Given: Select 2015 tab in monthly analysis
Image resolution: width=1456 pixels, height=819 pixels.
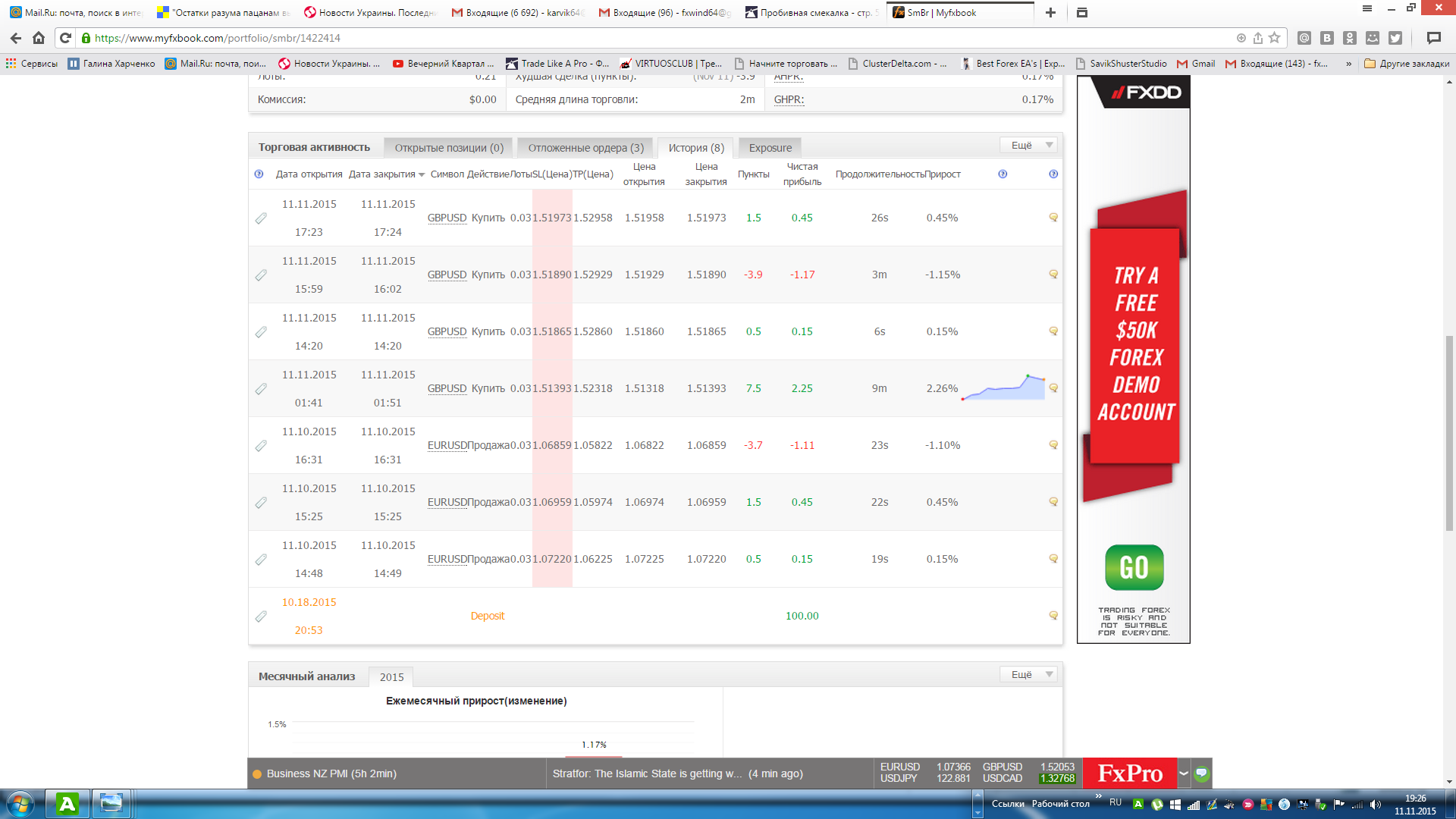Looking at the screenshot, I should pyautogui.click(x=391, y=677).
